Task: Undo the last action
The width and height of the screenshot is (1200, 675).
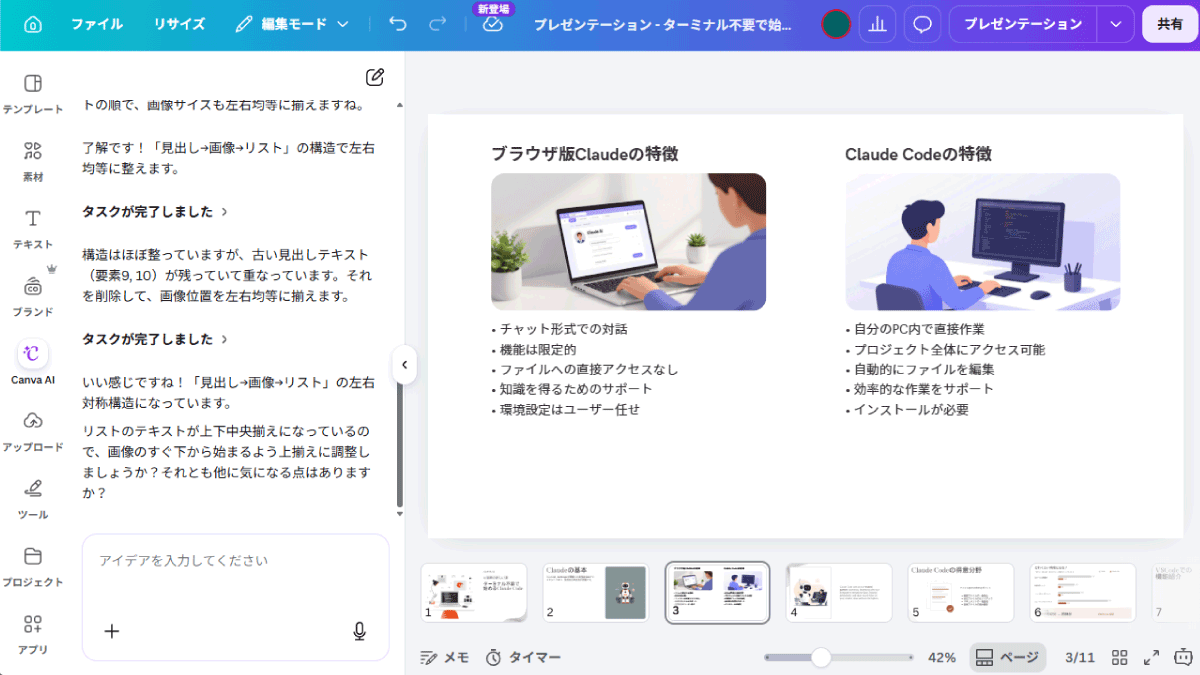Action: pos(398,24)
